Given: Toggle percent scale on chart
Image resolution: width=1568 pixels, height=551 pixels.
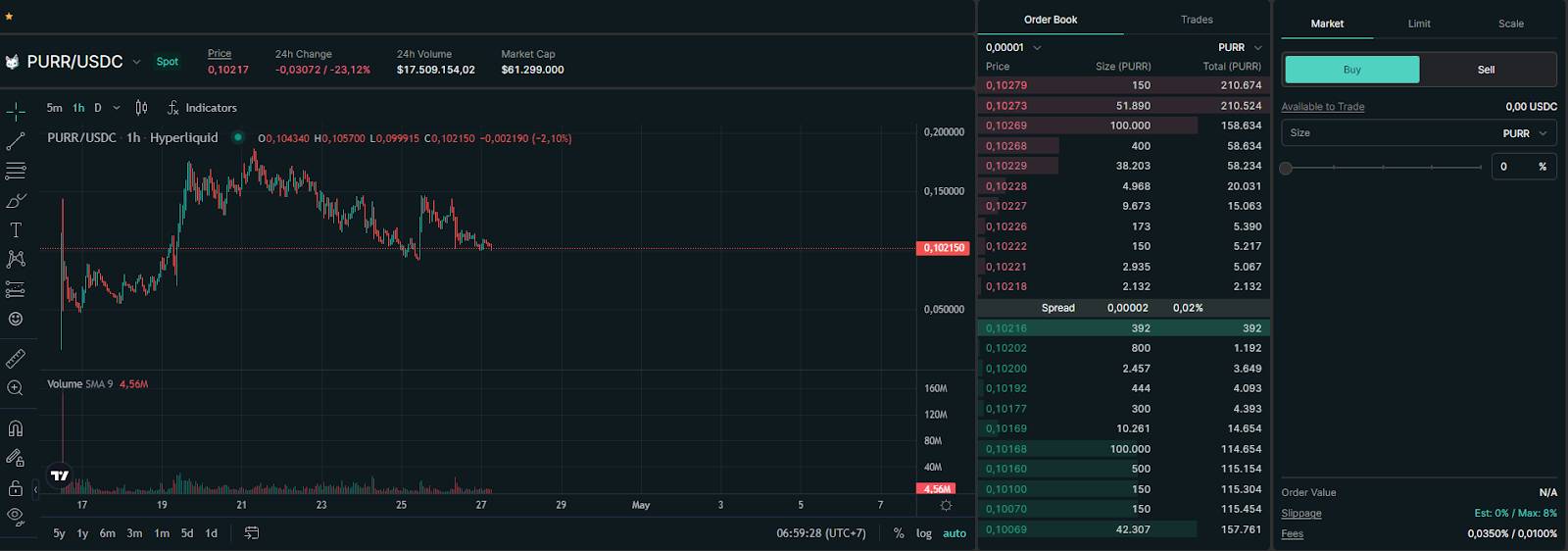Looking at the screenshot, I should pos(899,533).
